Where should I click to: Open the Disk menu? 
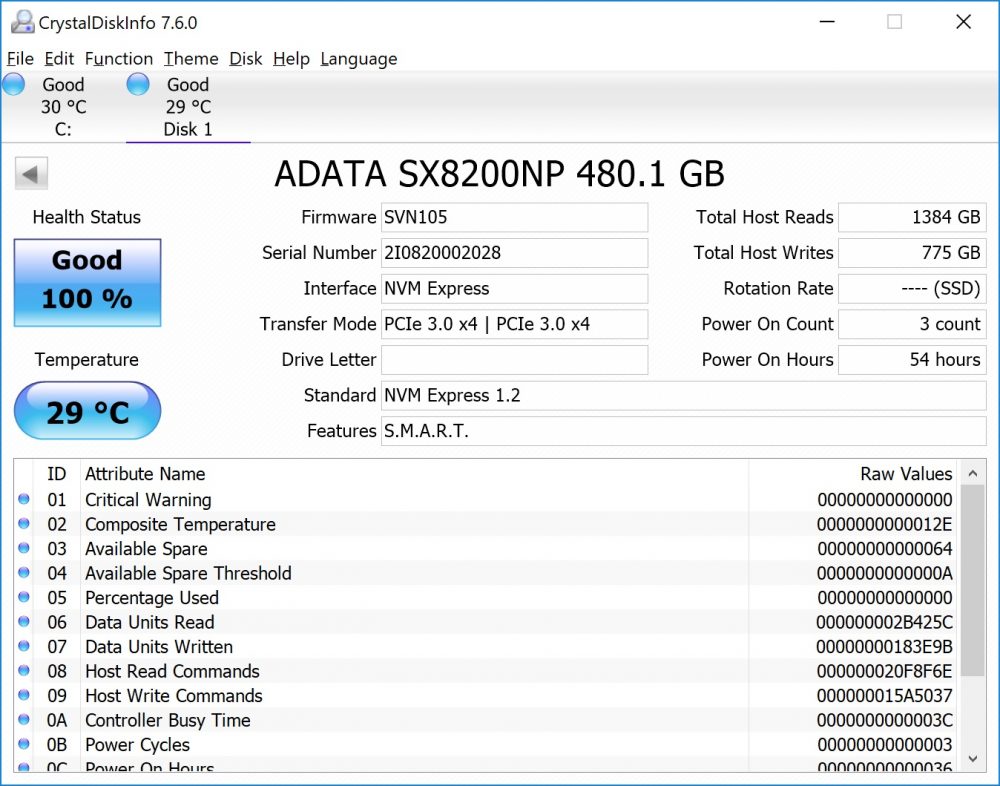(x=246, y=59)
